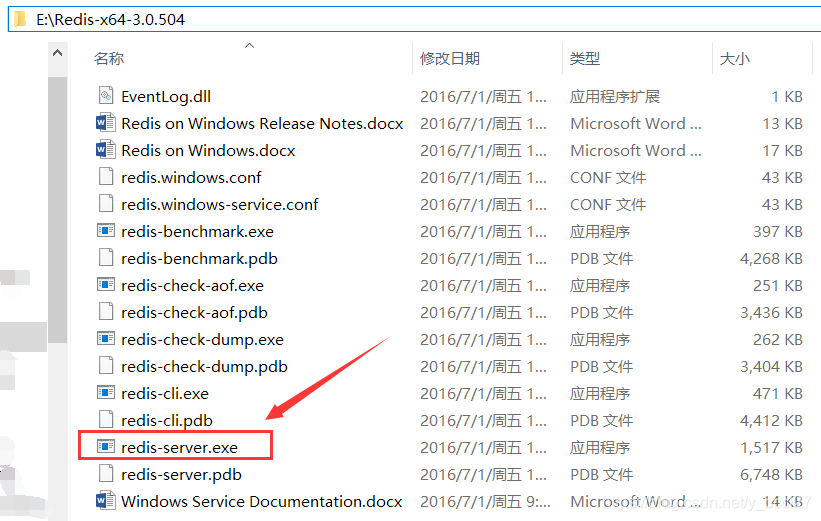Click the redis-check-aof.pdb file icon
This screenshot has width=821, height=521.
(x=106, y=312)
